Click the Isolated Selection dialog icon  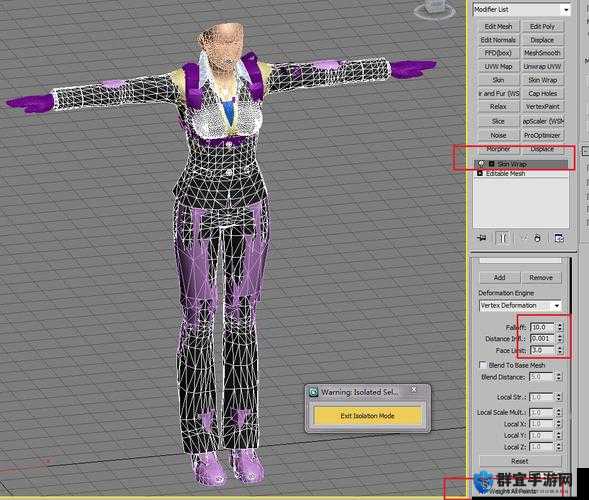pyautogui.click(x=313, y=392)
